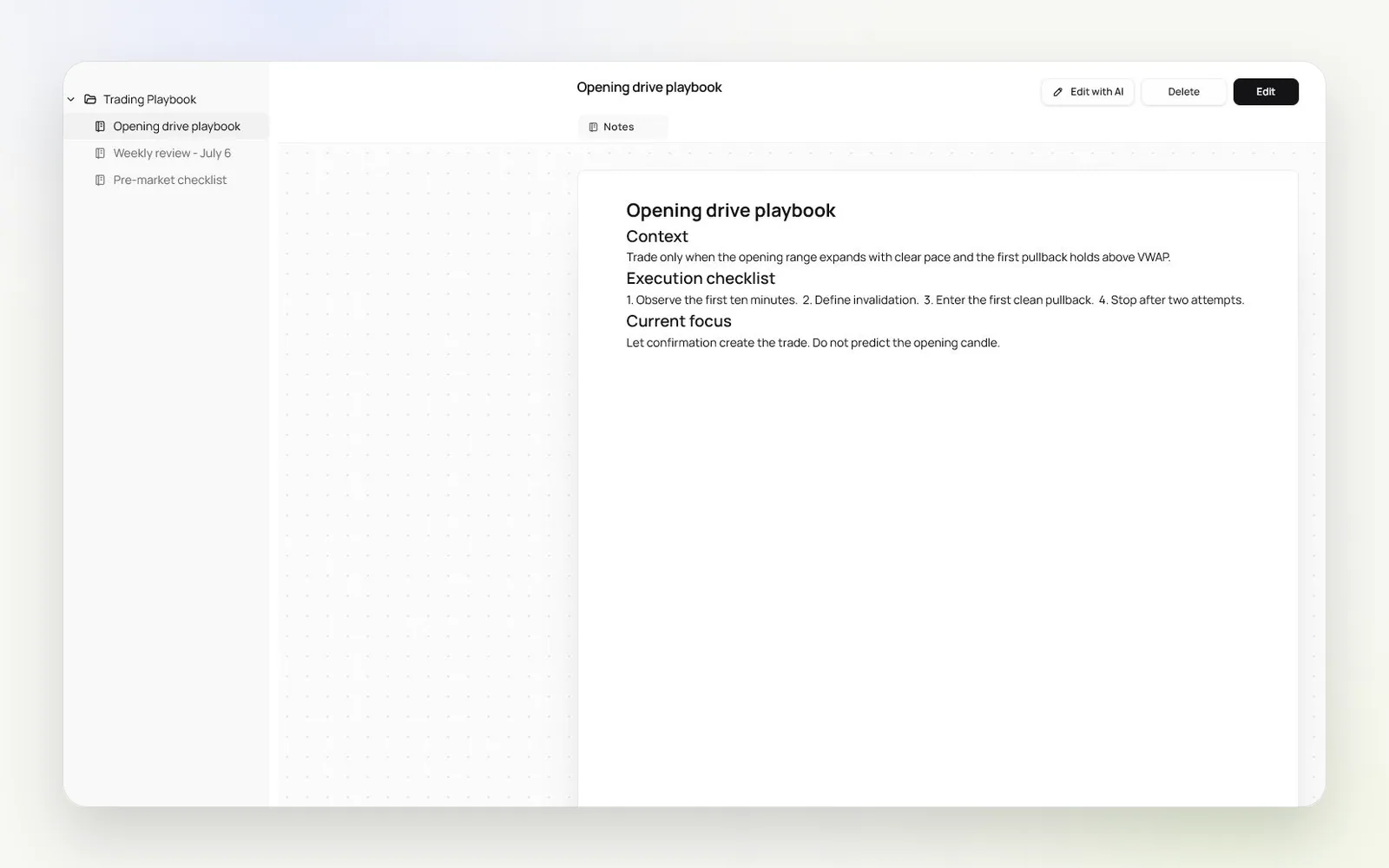1389x868 pixels.
Task: Click the Notes tab icon
Action: [593, 127]
